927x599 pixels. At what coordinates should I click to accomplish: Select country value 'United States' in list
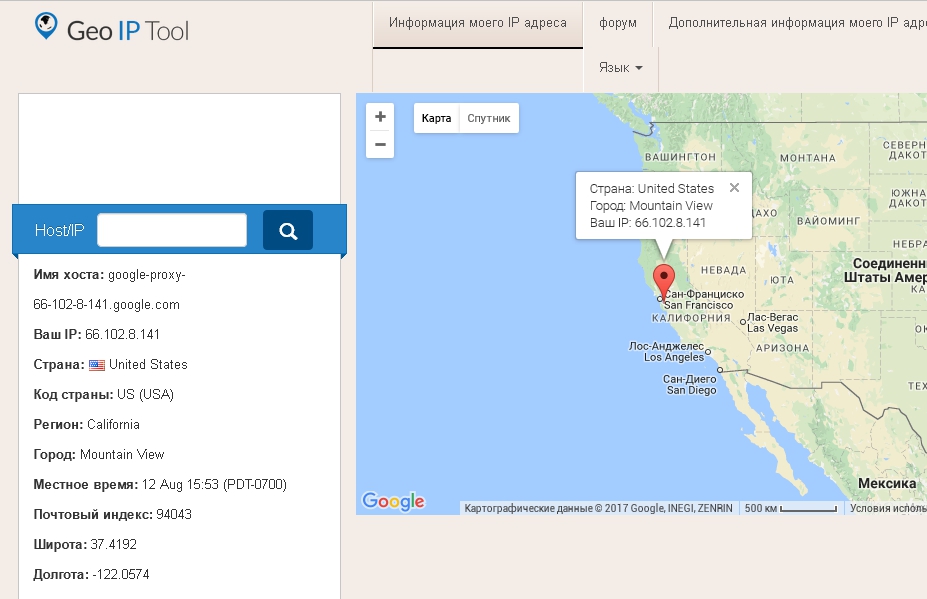148,365
